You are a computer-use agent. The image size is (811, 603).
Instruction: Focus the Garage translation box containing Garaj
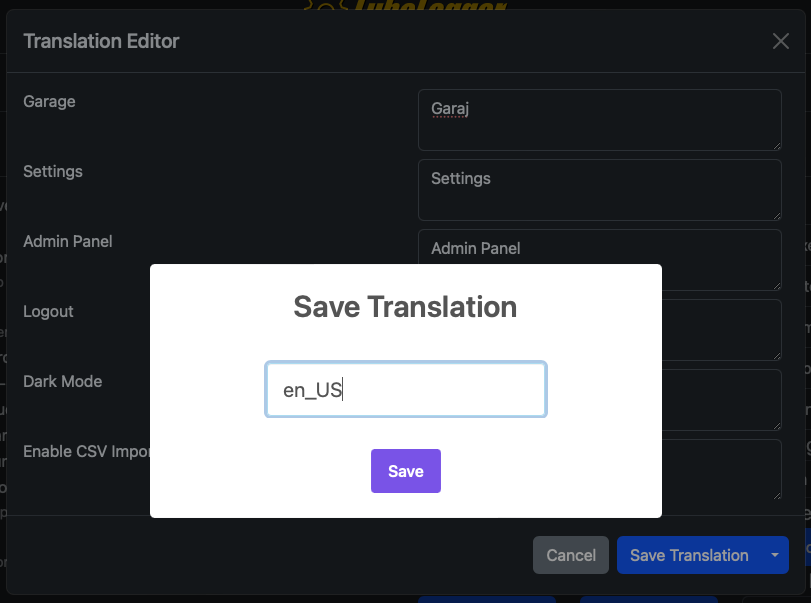coord(598,119)
